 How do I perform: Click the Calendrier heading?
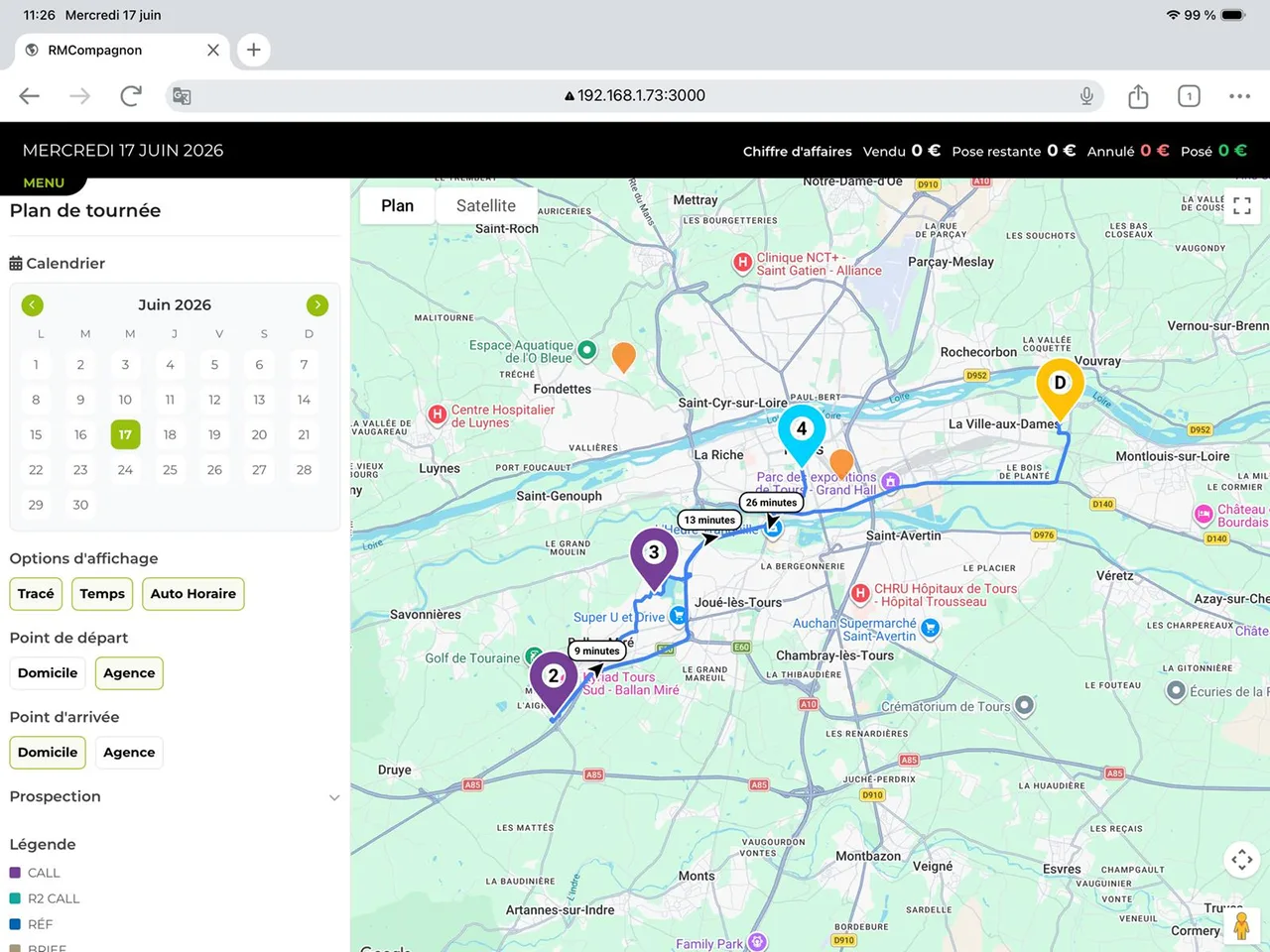click(58, 263)
